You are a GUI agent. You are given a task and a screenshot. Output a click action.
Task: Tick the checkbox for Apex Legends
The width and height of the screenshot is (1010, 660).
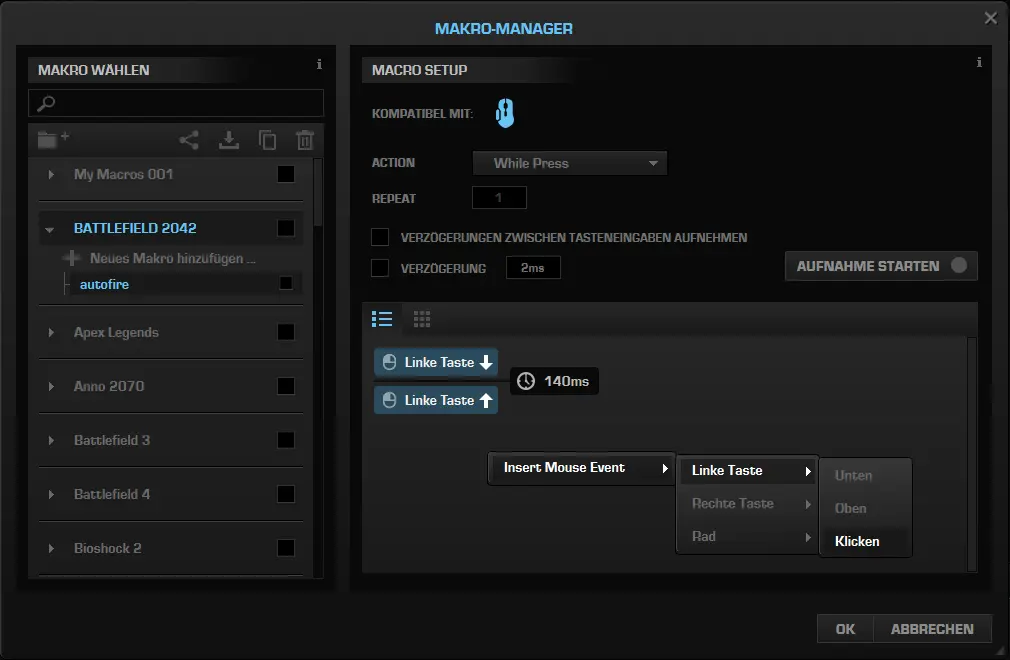pyautogui.click(x=286, y=332)
